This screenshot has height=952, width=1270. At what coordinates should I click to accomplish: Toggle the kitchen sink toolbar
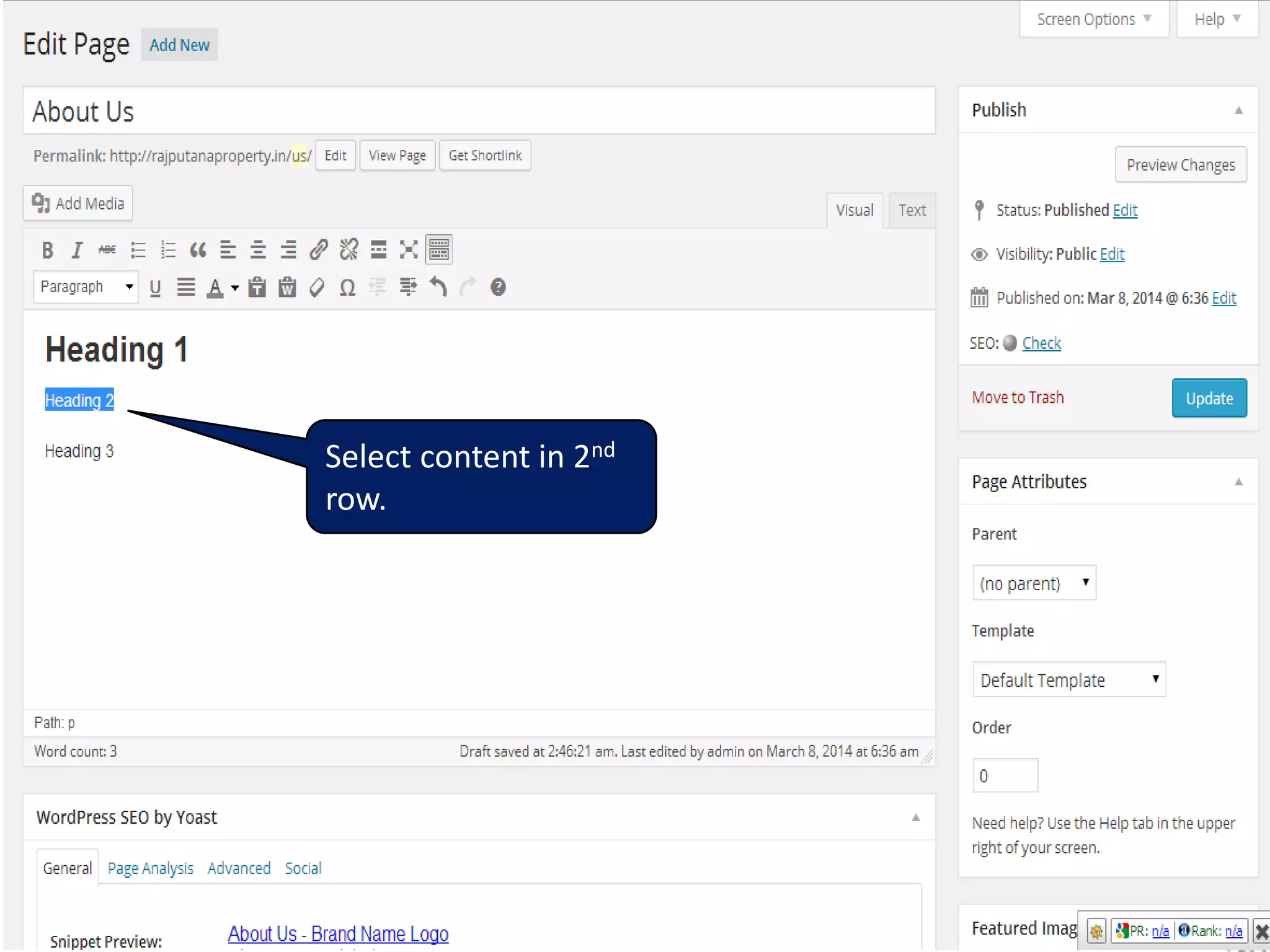[x=439, y=250]
